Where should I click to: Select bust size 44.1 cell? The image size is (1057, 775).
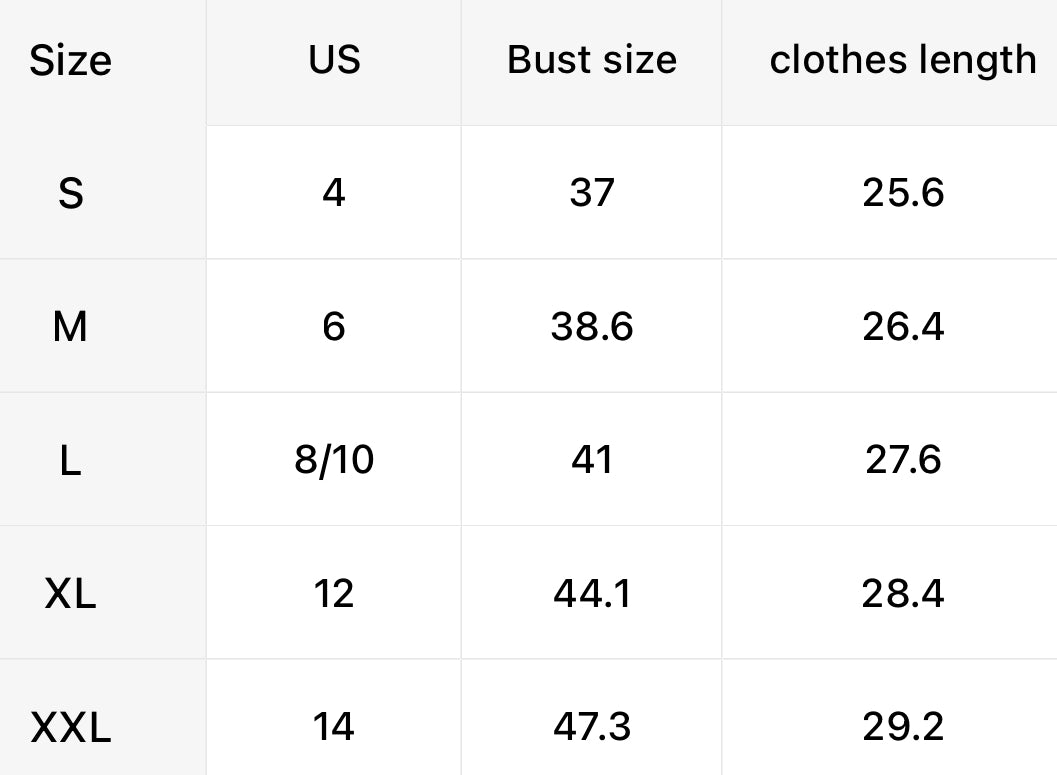coord(591,594)
